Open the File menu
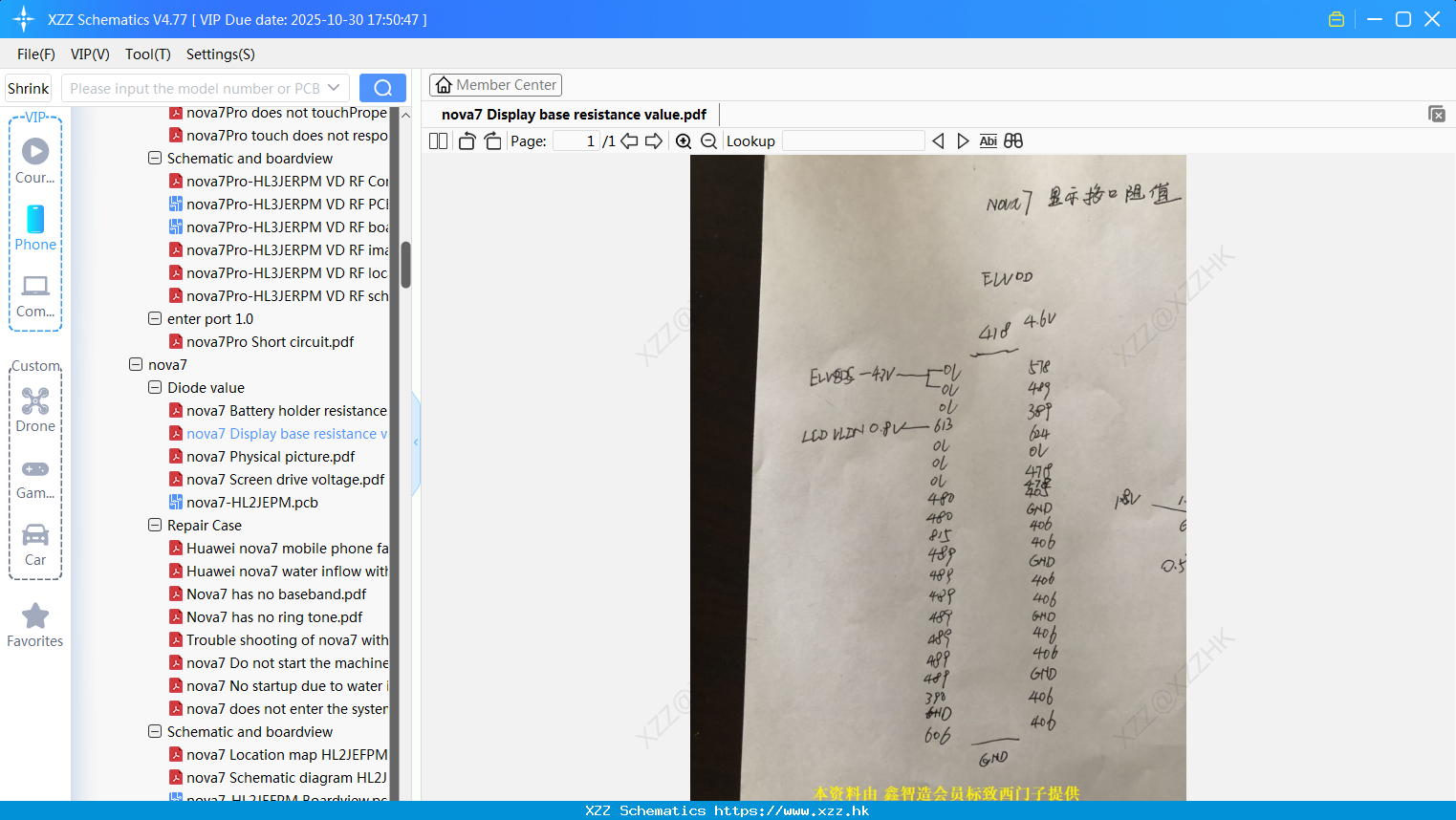The width and height of the screenshot is (1456, 820). (x=36, y=54)
